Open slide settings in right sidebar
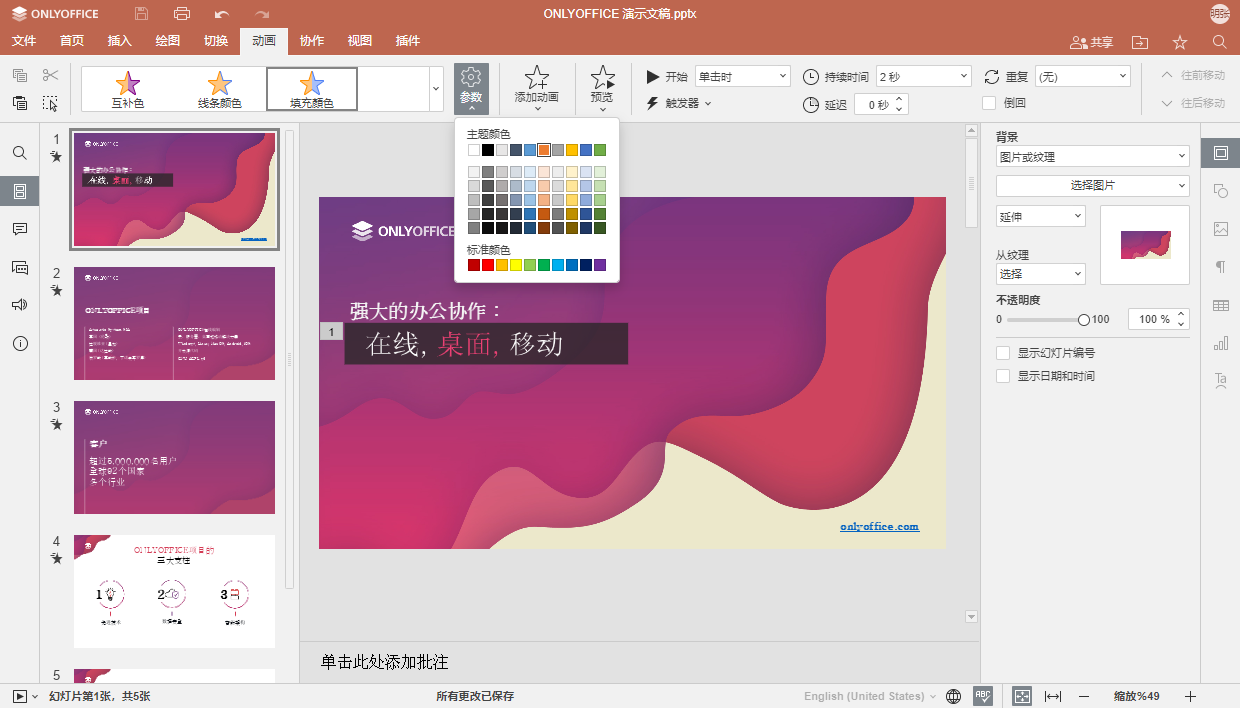 coord(1220,153)
